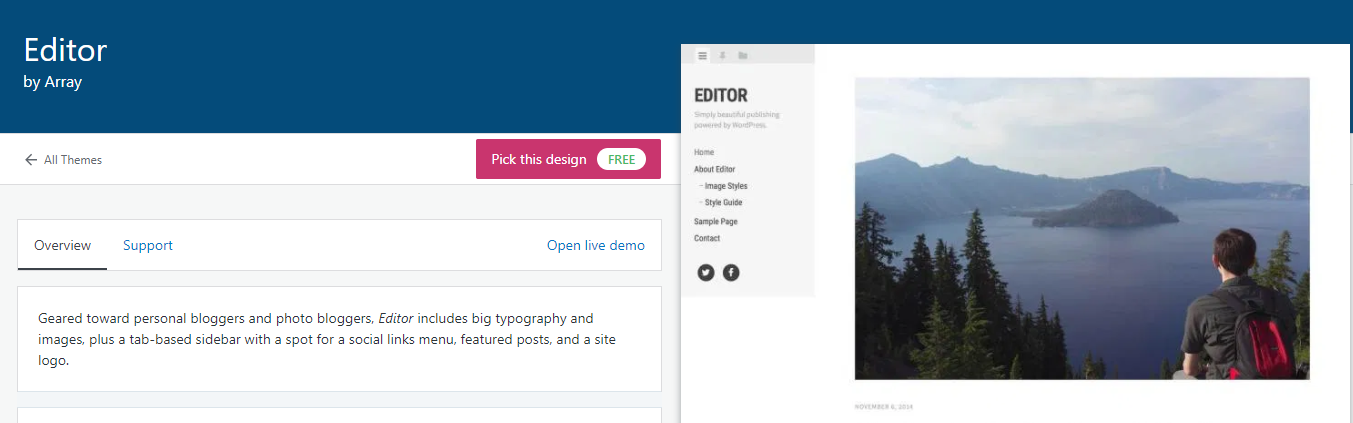Click the Facebook social icon

(731, 272)
